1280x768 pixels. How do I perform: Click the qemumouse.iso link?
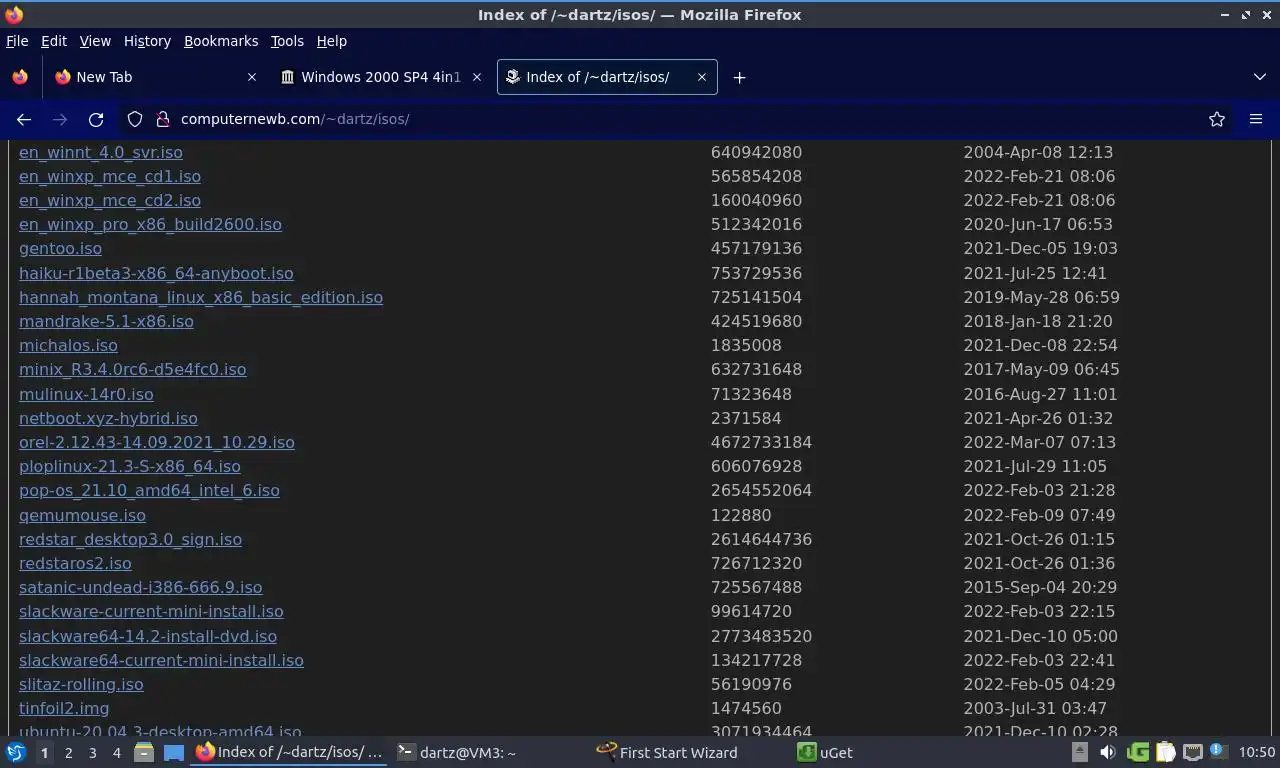tap(82, 516)
